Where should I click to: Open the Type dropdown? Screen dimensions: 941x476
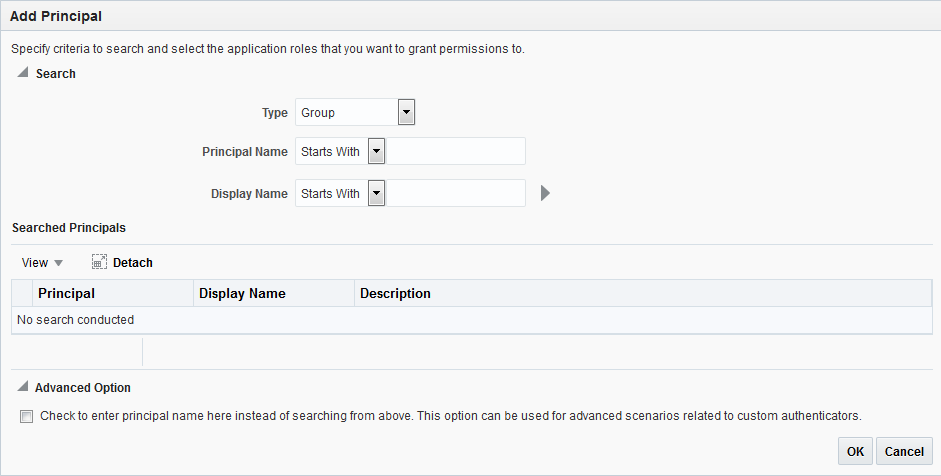pyautogui.click(x=406, y=113)
